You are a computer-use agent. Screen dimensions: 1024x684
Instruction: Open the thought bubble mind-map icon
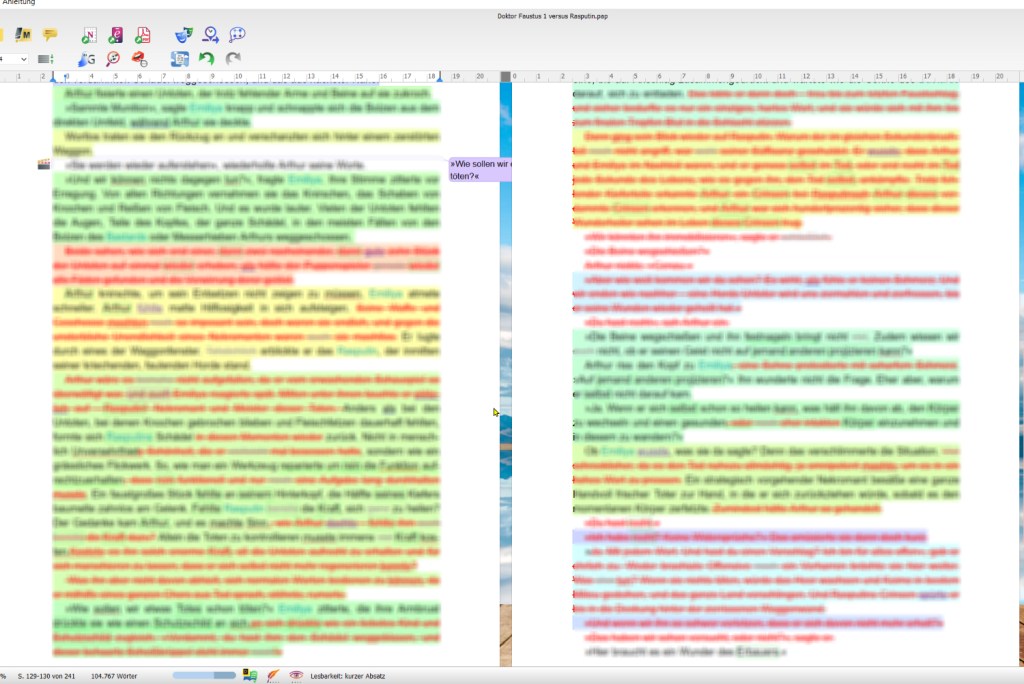pos(237,36)
